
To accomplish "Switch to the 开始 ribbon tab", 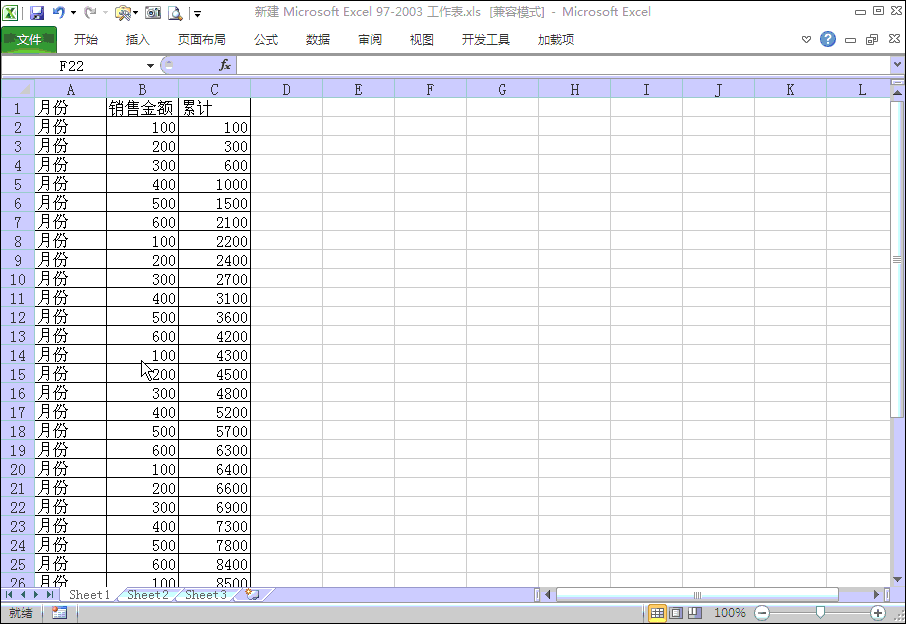I will tap(86, 39).
